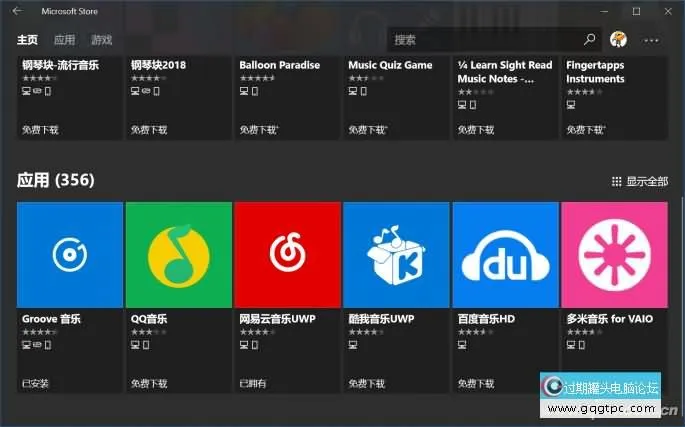Open the Groove 音乐 app tile

[x=70, y=256]
